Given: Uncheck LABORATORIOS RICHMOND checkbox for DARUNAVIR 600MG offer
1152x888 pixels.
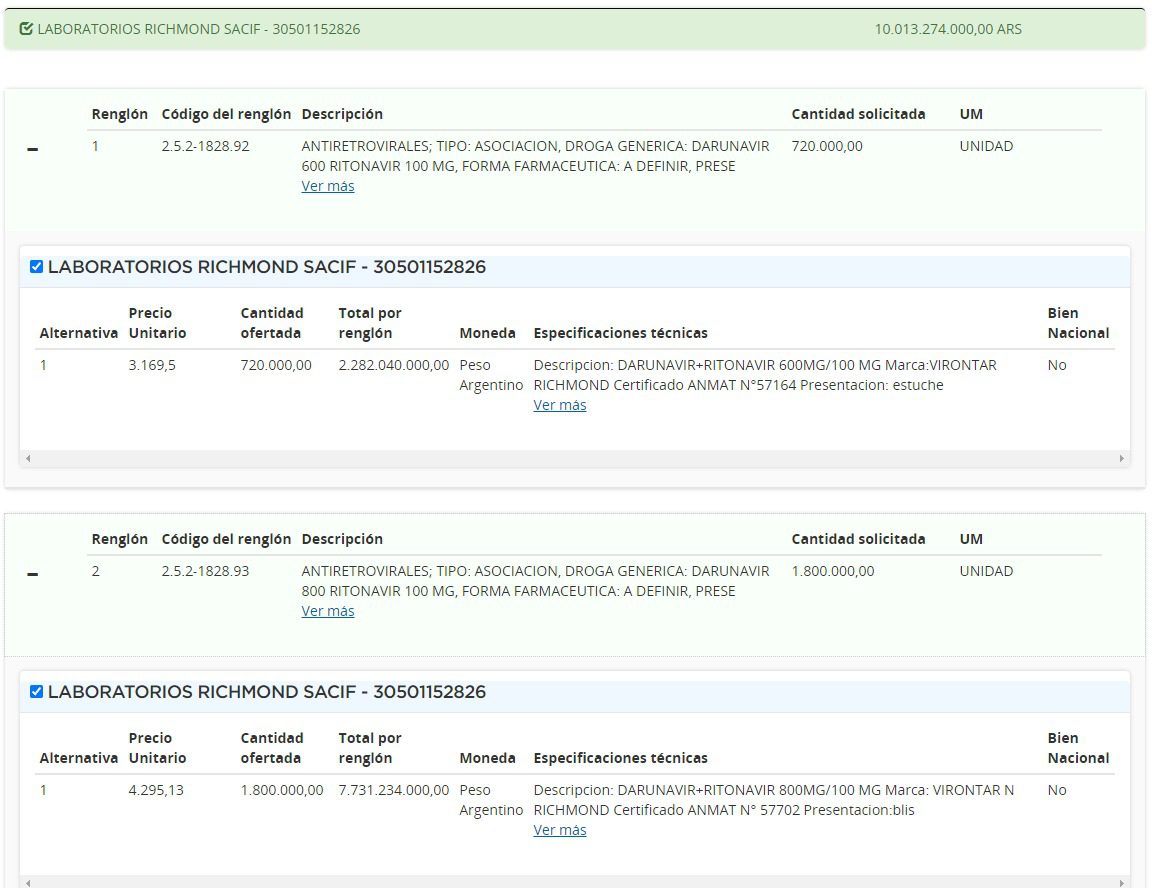Looking at the screenshot, I should pyautogui.click(x=37, y=267).
